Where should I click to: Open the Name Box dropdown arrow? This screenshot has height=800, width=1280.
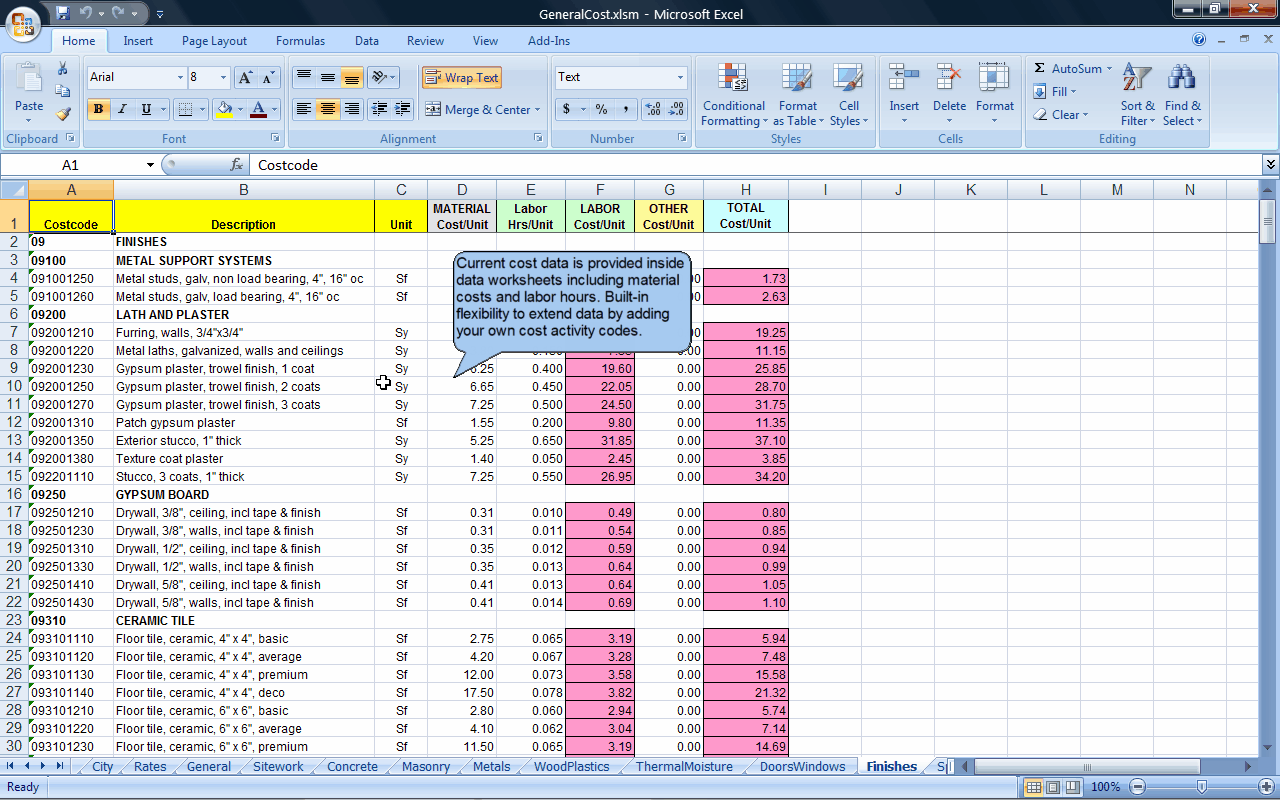point(150,165)
